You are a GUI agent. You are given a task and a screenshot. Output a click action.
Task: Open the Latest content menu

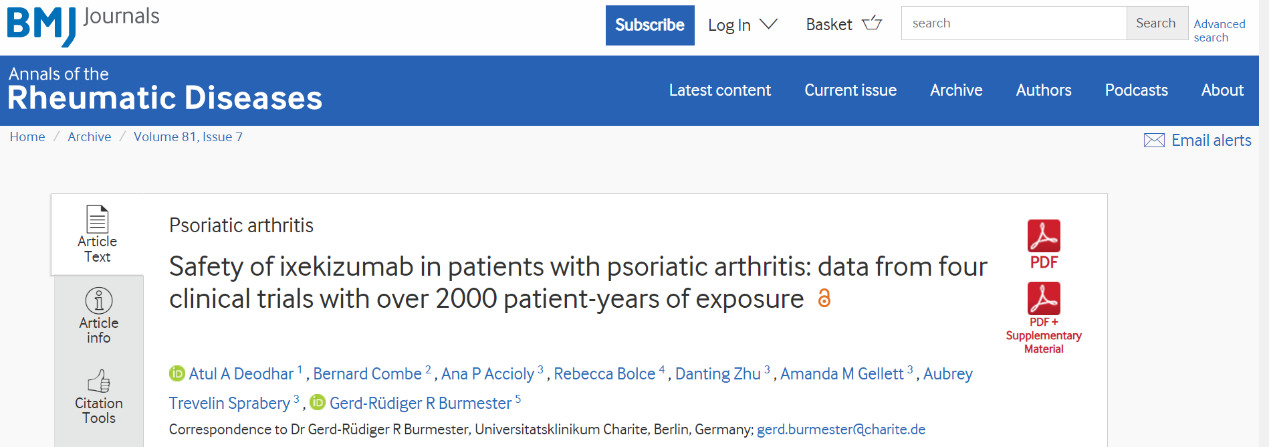click(720, 90)
